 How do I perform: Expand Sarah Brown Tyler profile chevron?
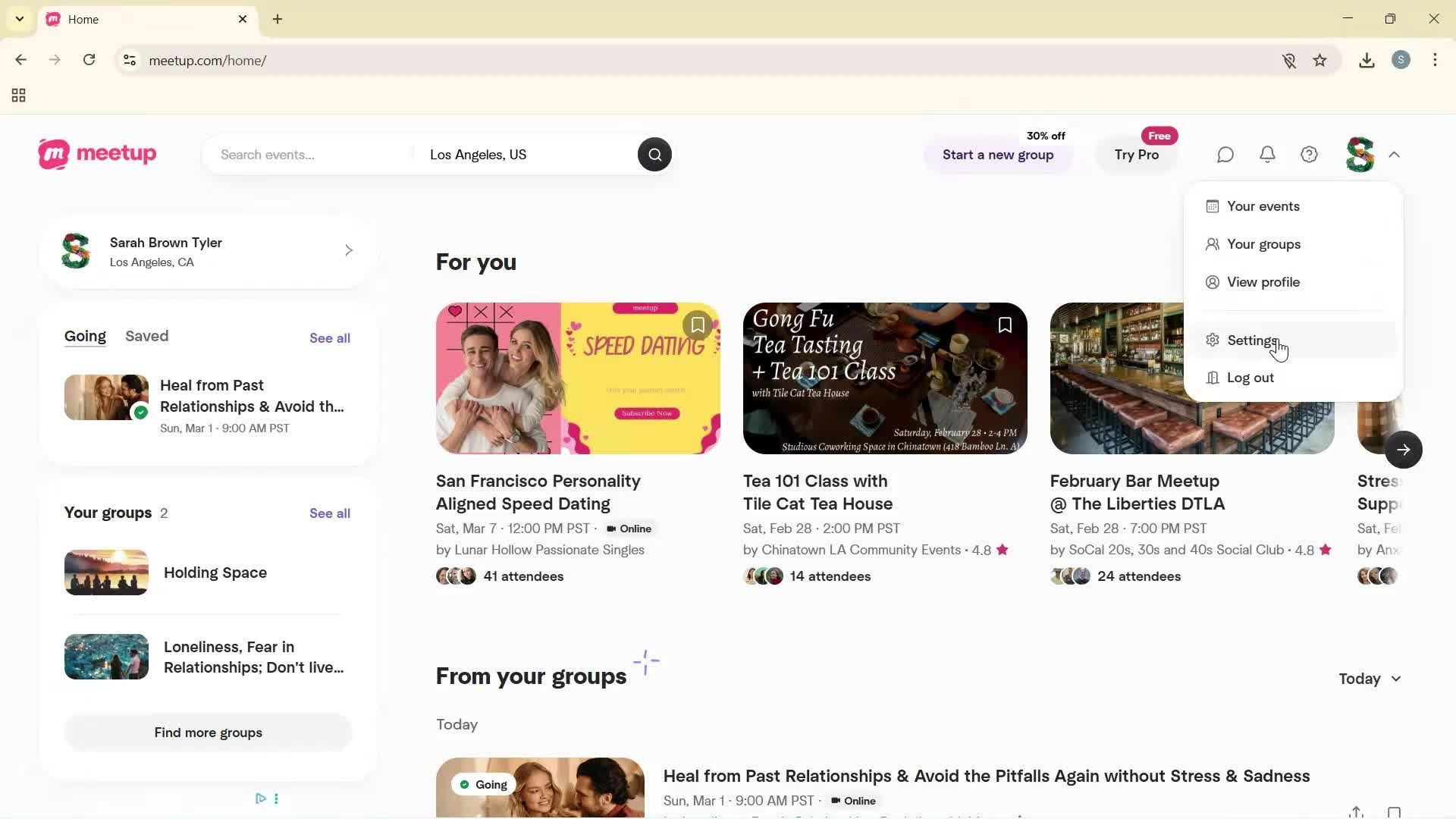click(x=349, y=250)
